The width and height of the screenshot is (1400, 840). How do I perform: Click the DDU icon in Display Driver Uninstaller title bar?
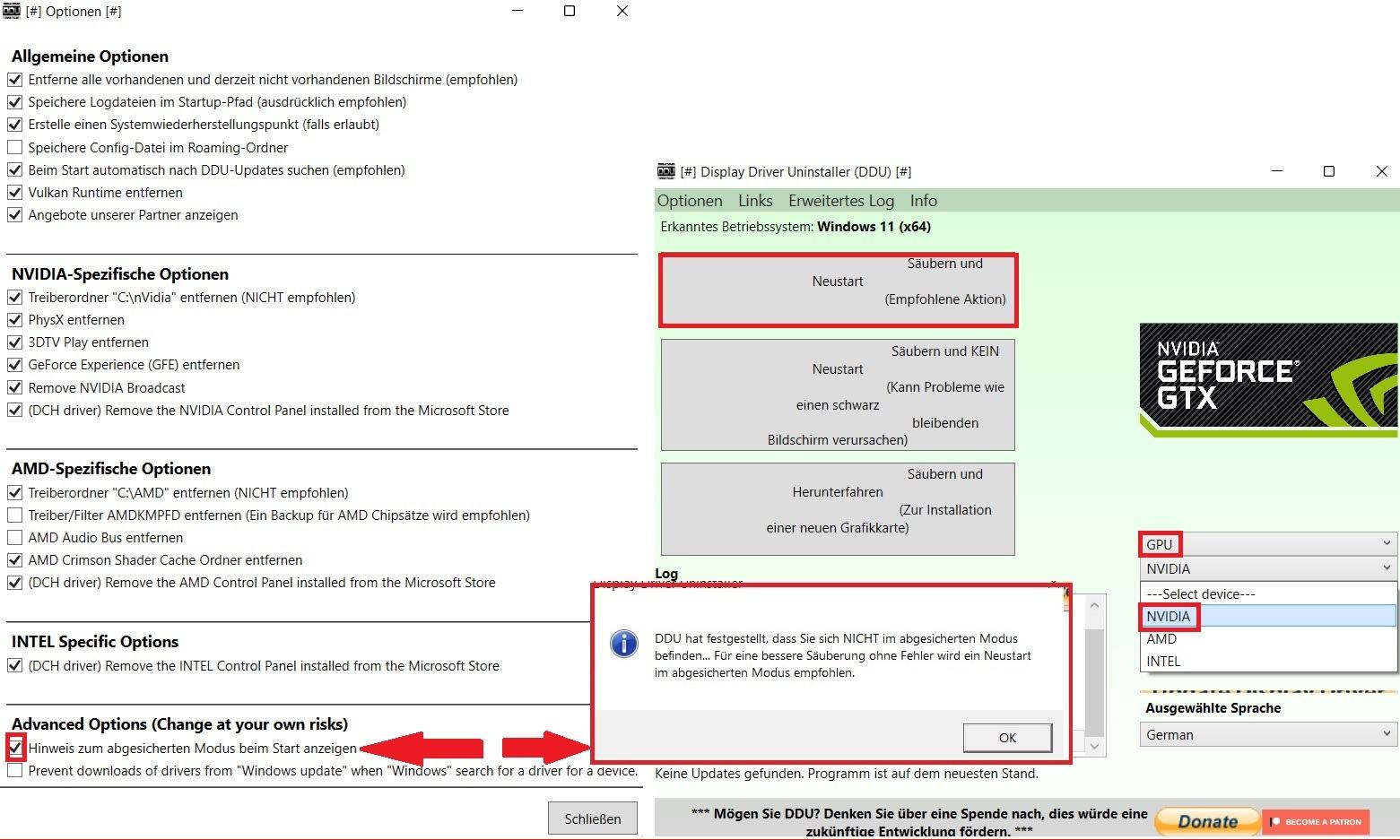point(665,171)
